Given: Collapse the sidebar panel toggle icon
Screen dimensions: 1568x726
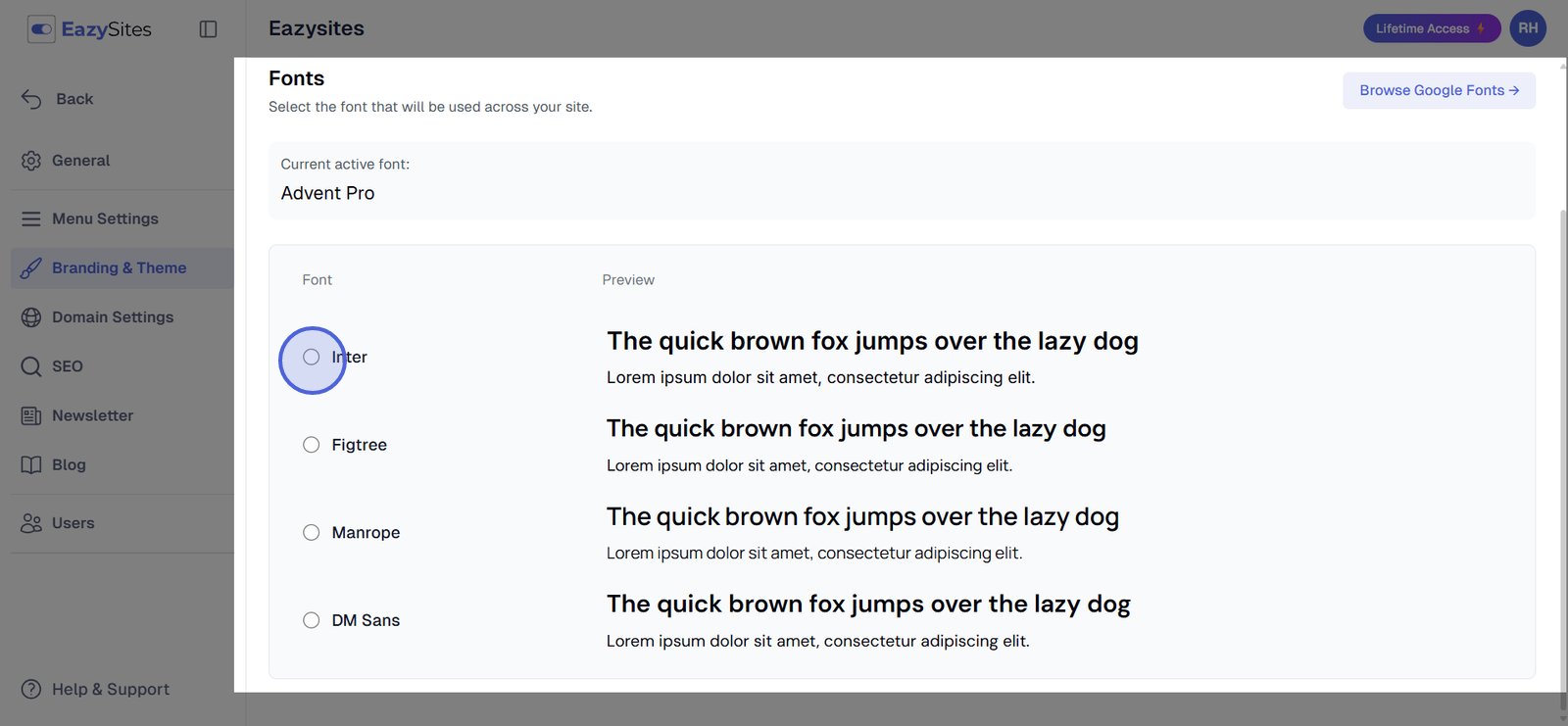Looking at the screenshot, I should click(208, 29).
